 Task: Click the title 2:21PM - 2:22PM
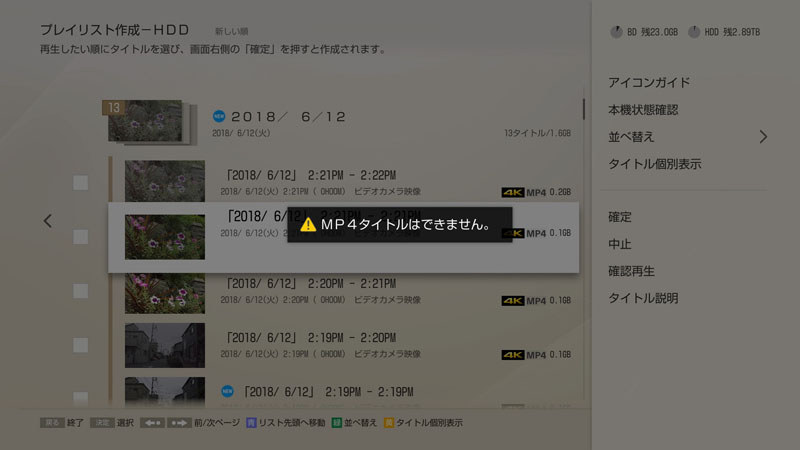click(311, 176)
